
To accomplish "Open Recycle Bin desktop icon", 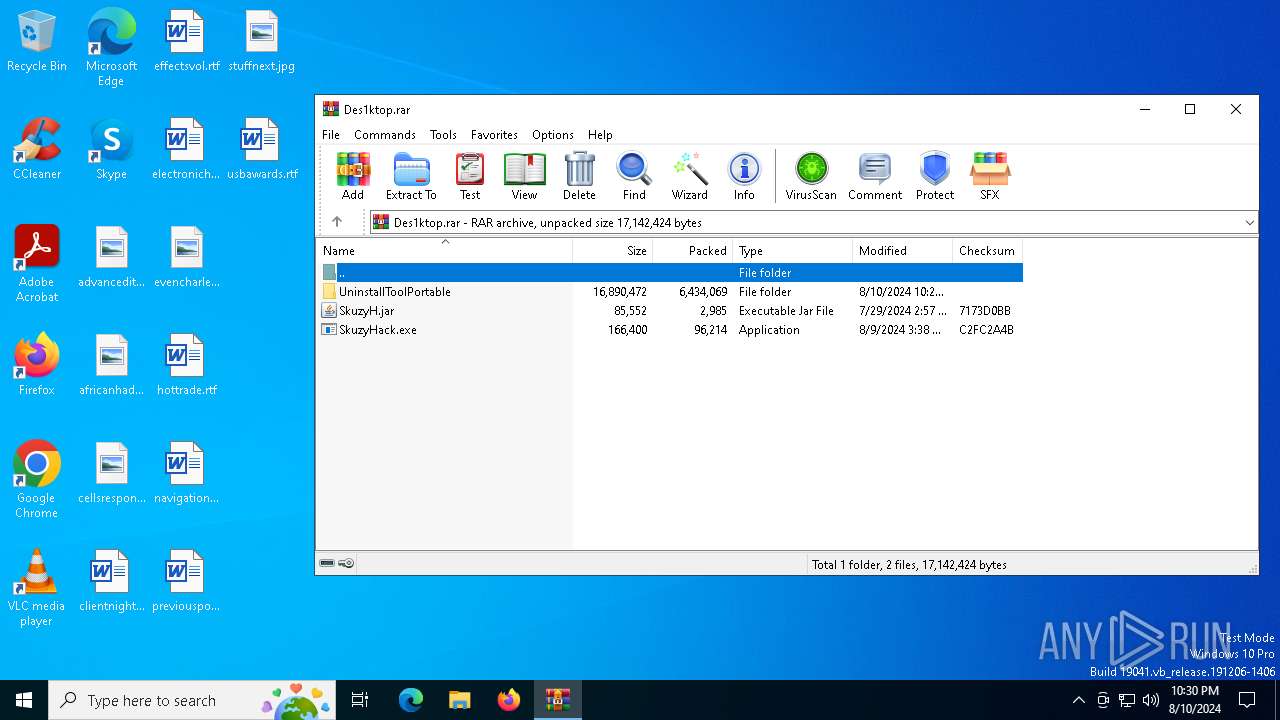I will coord(37,42).
